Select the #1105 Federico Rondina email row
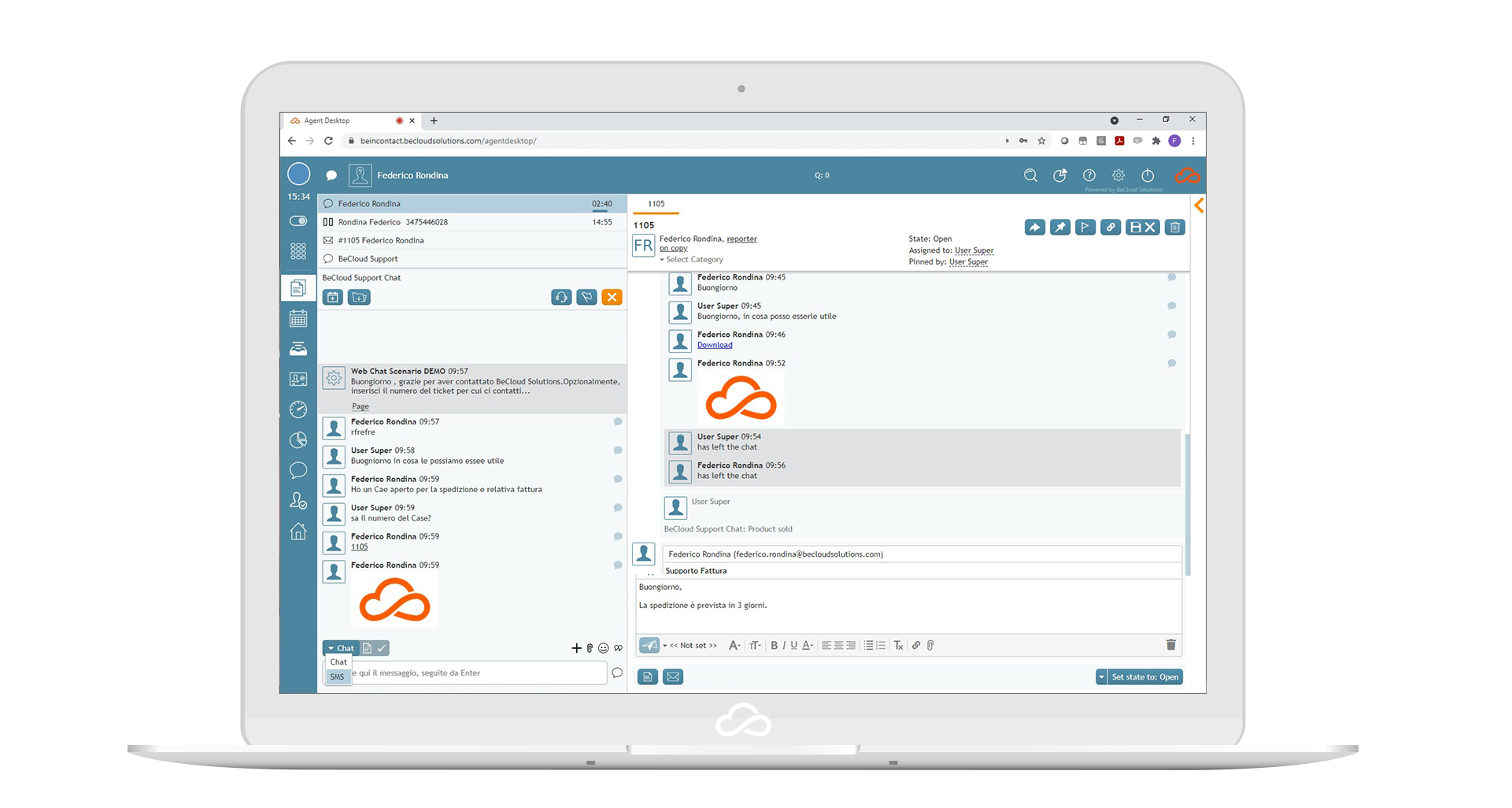Viewport: 1512px width, 808px height. tap(472, 240)
